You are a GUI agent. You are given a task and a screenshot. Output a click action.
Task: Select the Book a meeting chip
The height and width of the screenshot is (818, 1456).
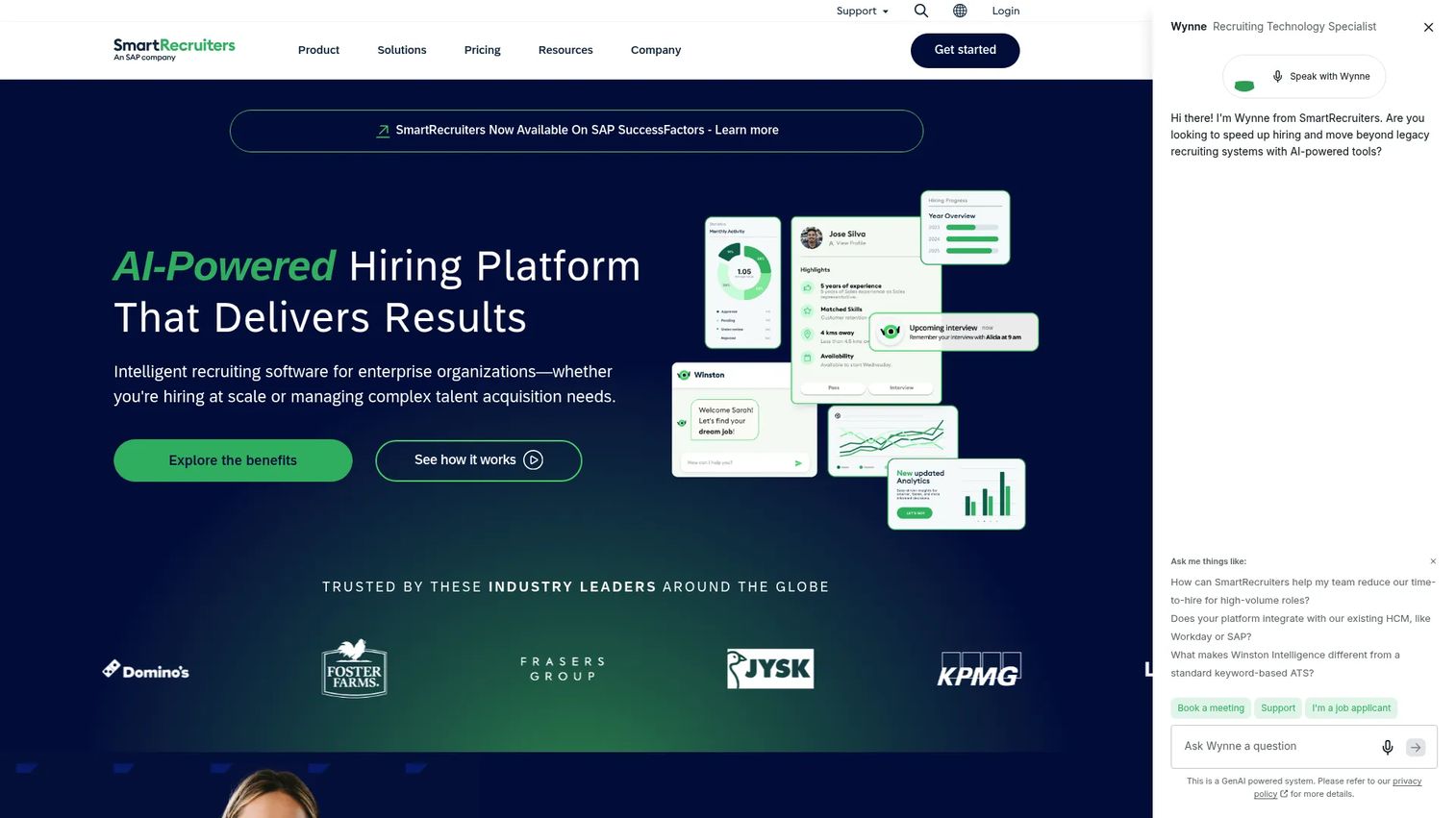(x=1211, y=708)
